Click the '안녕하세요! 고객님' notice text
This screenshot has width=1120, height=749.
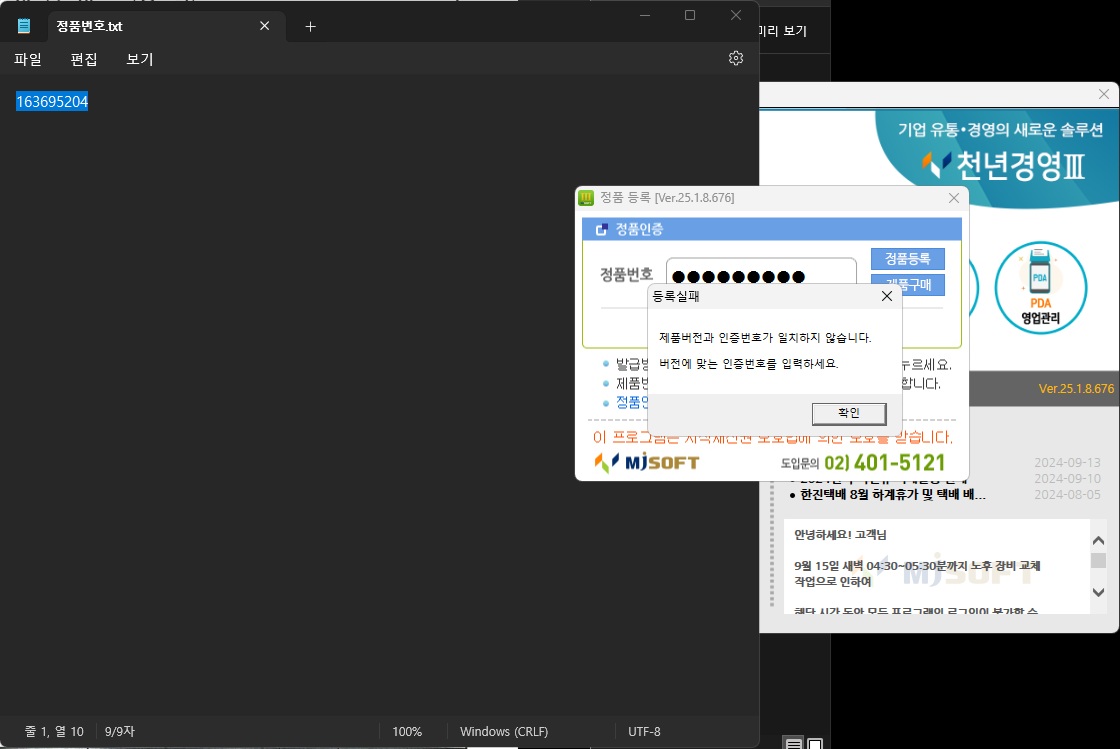tap(840, 535)
